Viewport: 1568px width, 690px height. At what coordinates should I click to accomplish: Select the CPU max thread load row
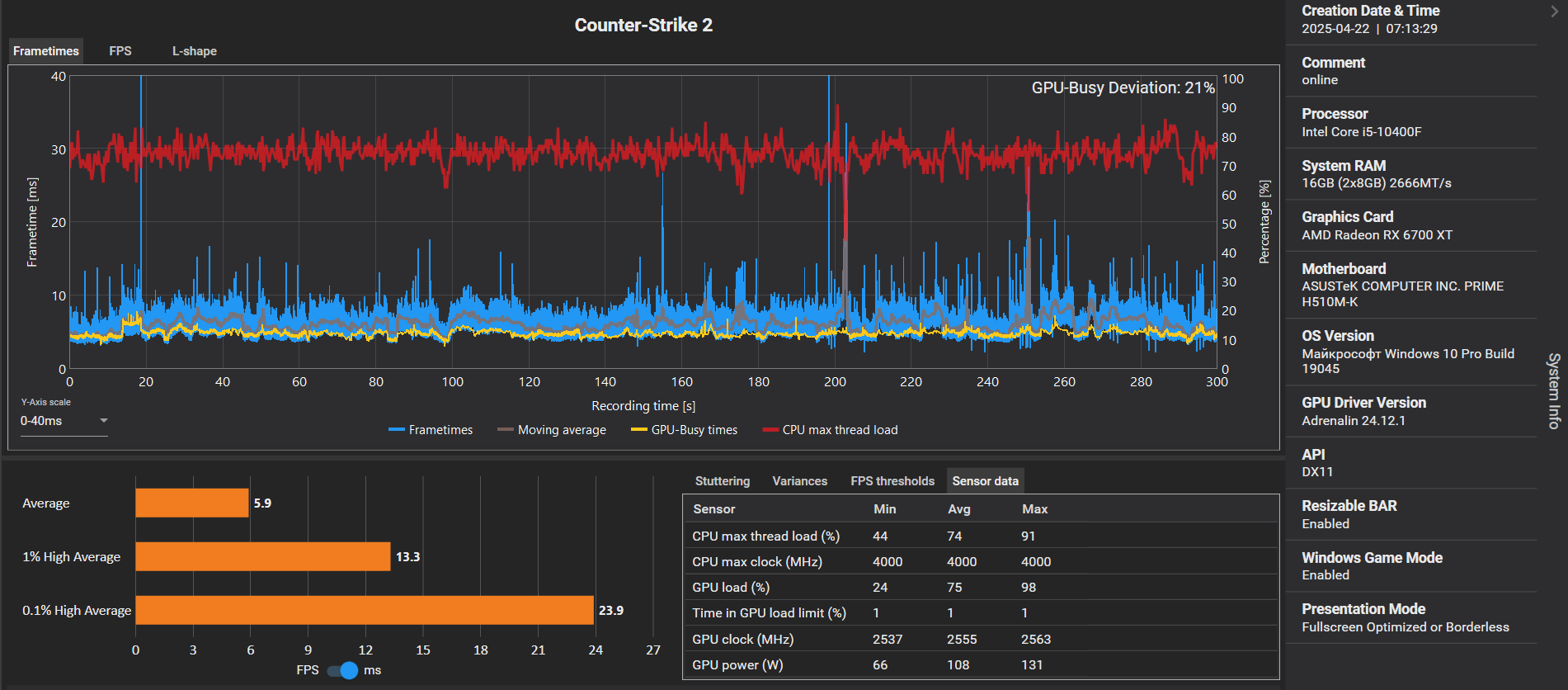(981, 536)
